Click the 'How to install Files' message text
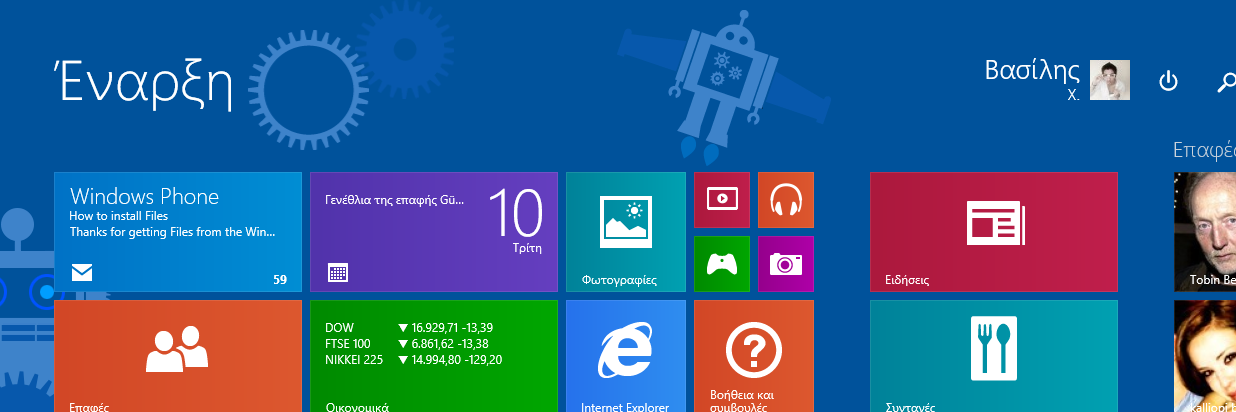 tap(119, 216)
